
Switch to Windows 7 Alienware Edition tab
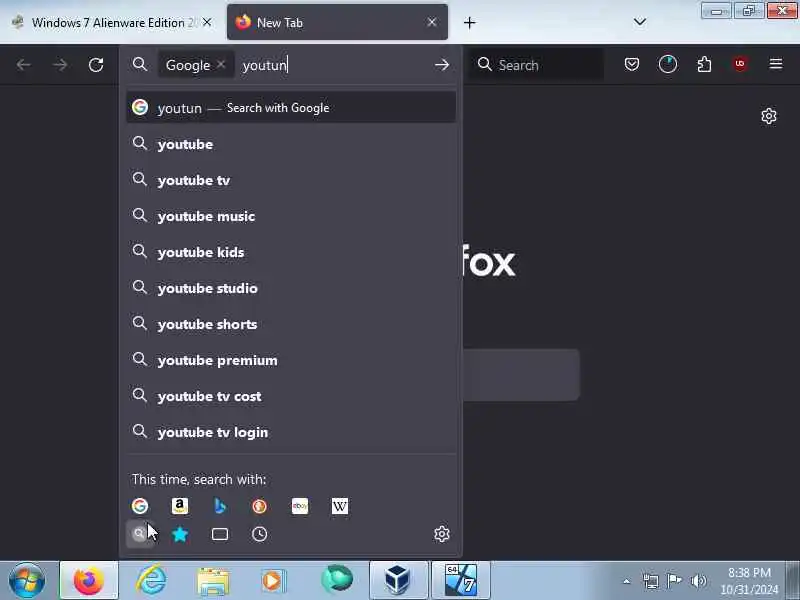(107, 22)
